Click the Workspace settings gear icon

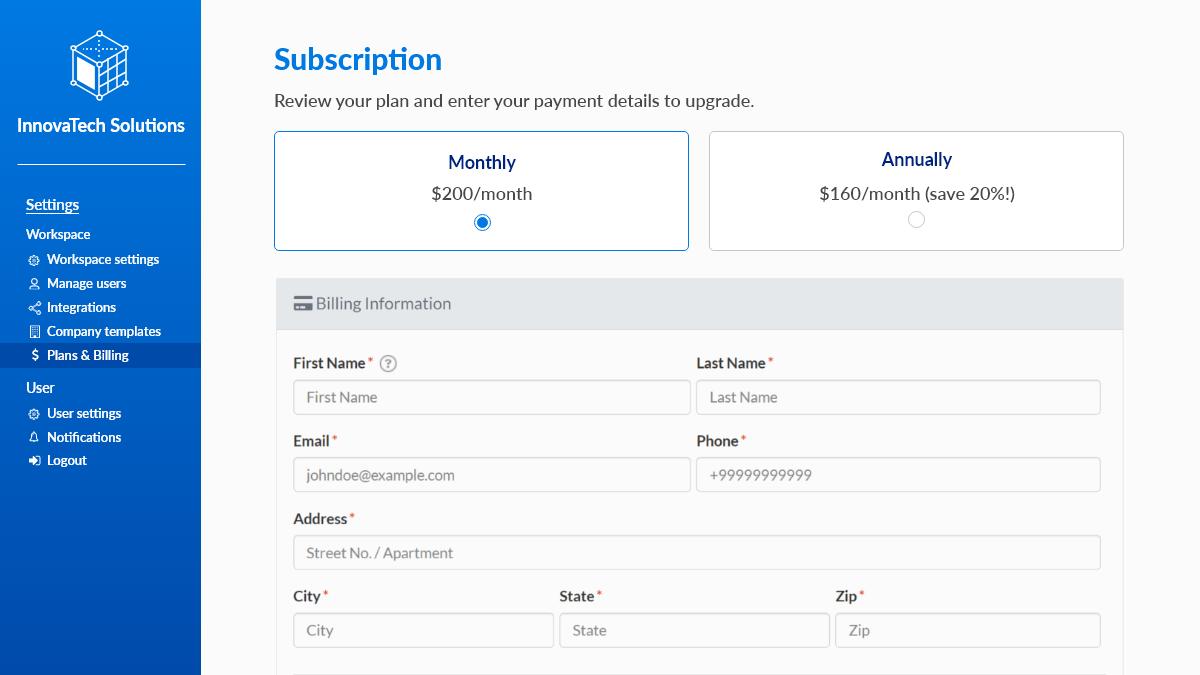pyautogui.click(x=34, y=260)
